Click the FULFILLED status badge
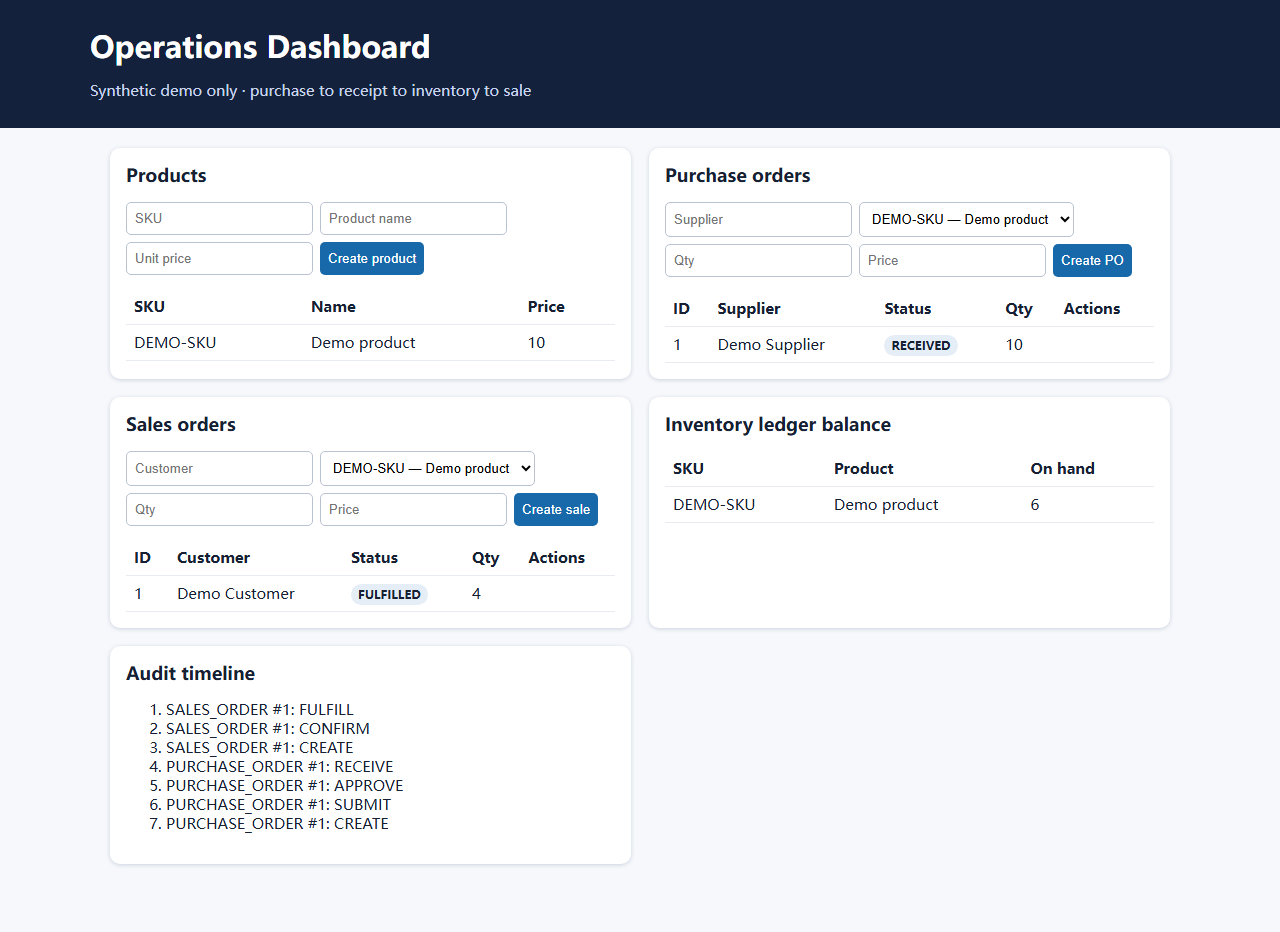 point(389,594)
